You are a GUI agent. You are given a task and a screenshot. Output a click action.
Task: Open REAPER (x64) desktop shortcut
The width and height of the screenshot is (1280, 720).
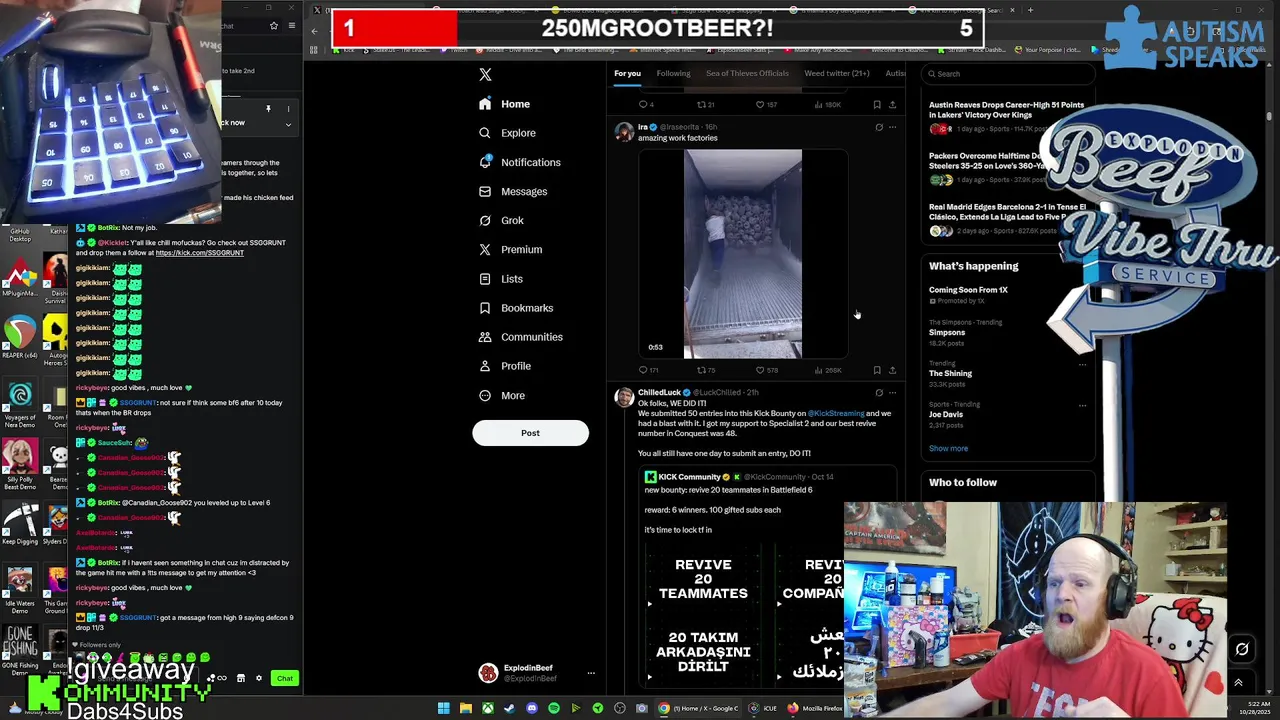[x=20, y=339]
